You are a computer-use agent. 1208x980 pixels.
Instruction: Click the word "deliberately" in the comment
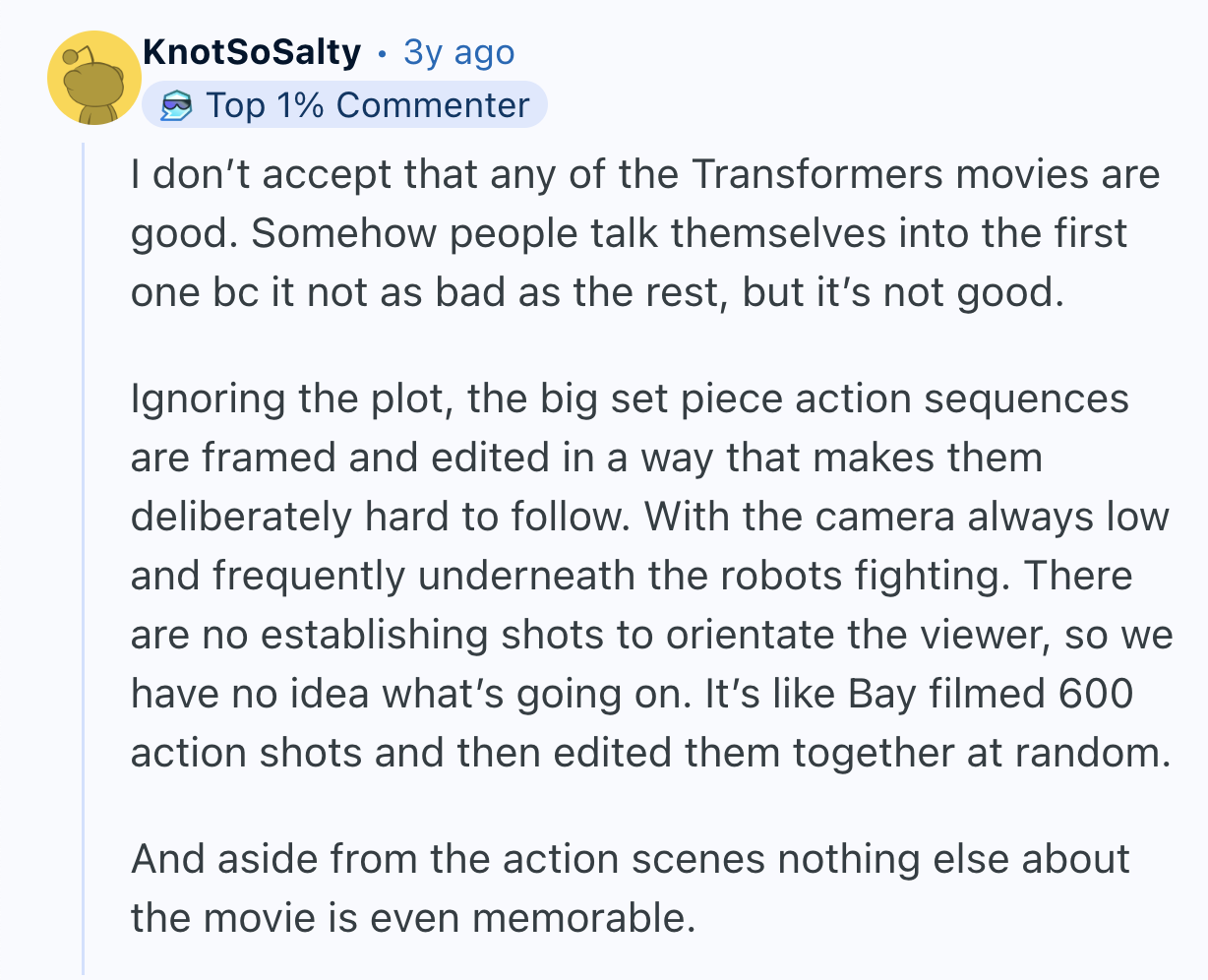pyautogui.click(x=242, y=517)
